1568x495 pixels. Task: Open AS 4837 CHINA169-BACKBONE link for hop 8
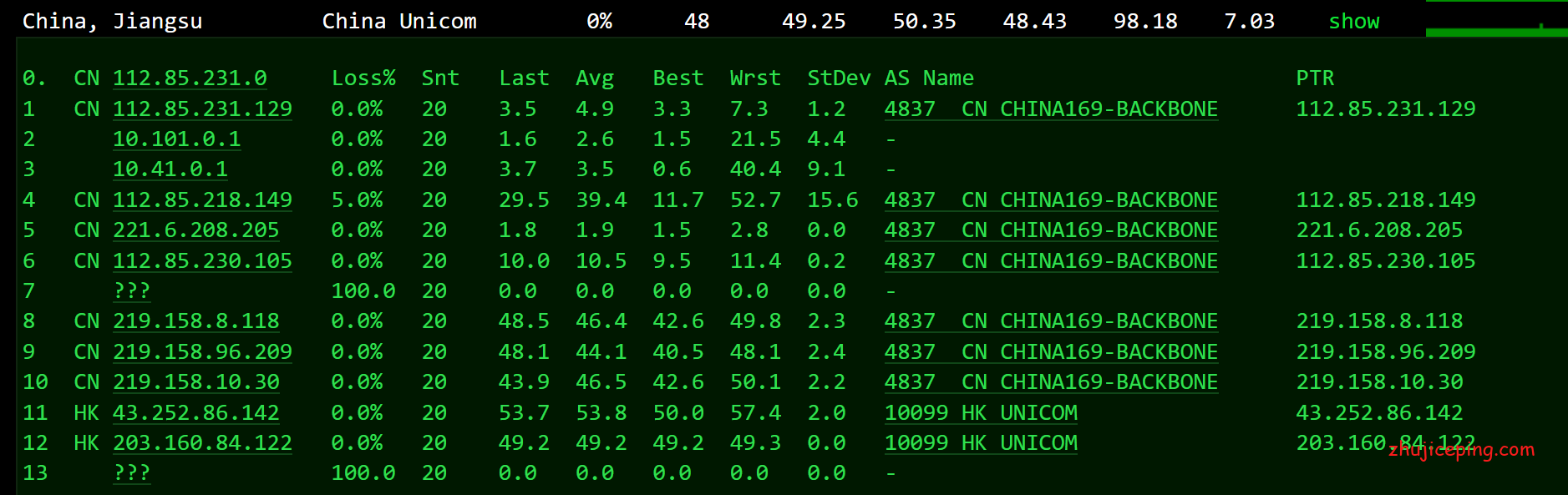coord(1051,321)
